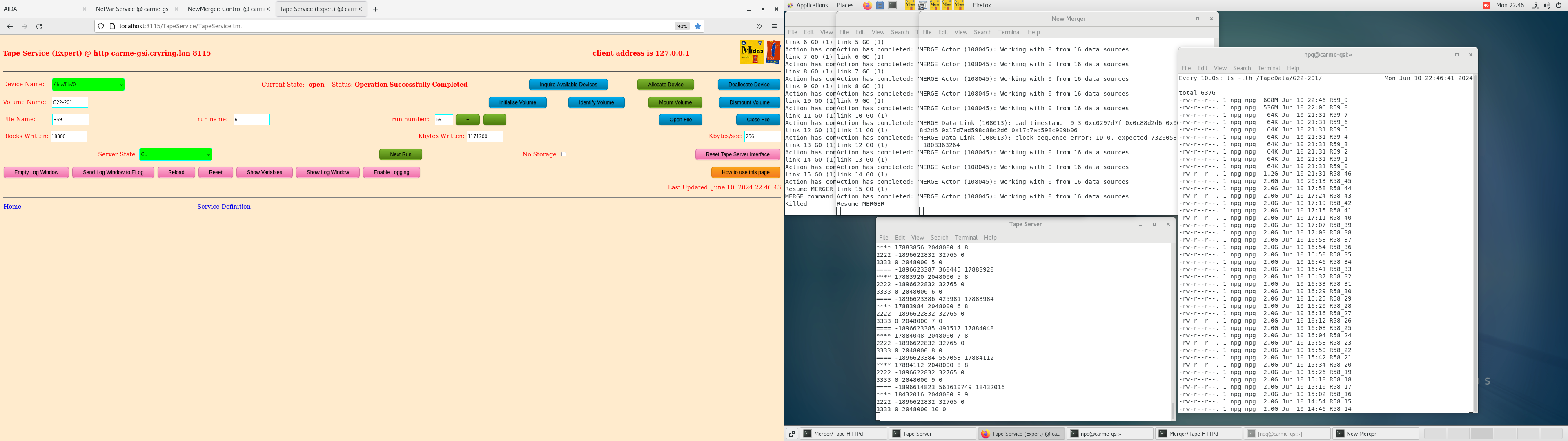Open Terminal menu in New Merger window
1568x441 pixels.
pyautogui.click(x=1009, y=32)
